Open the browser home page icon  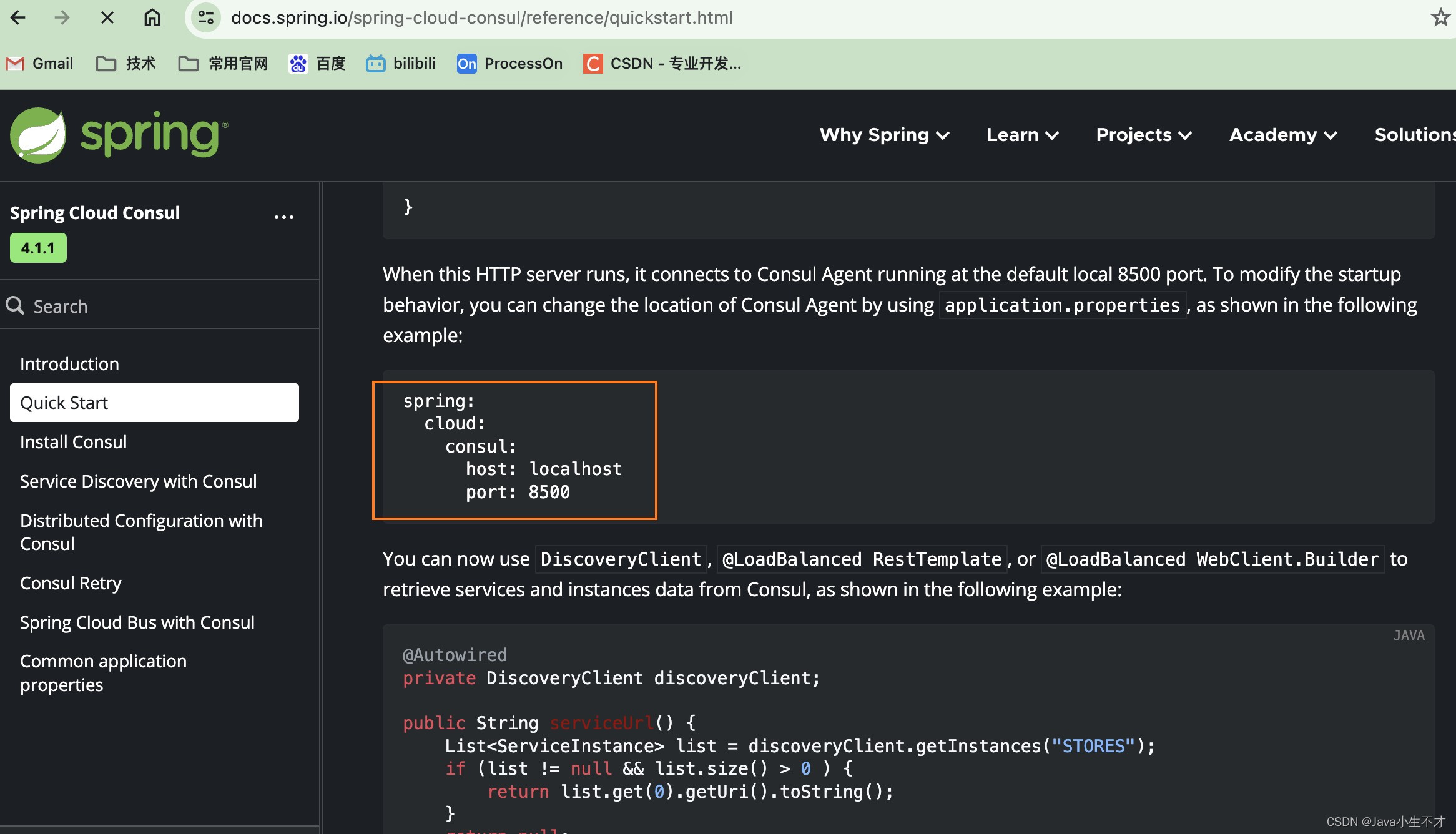coord(152,17)
